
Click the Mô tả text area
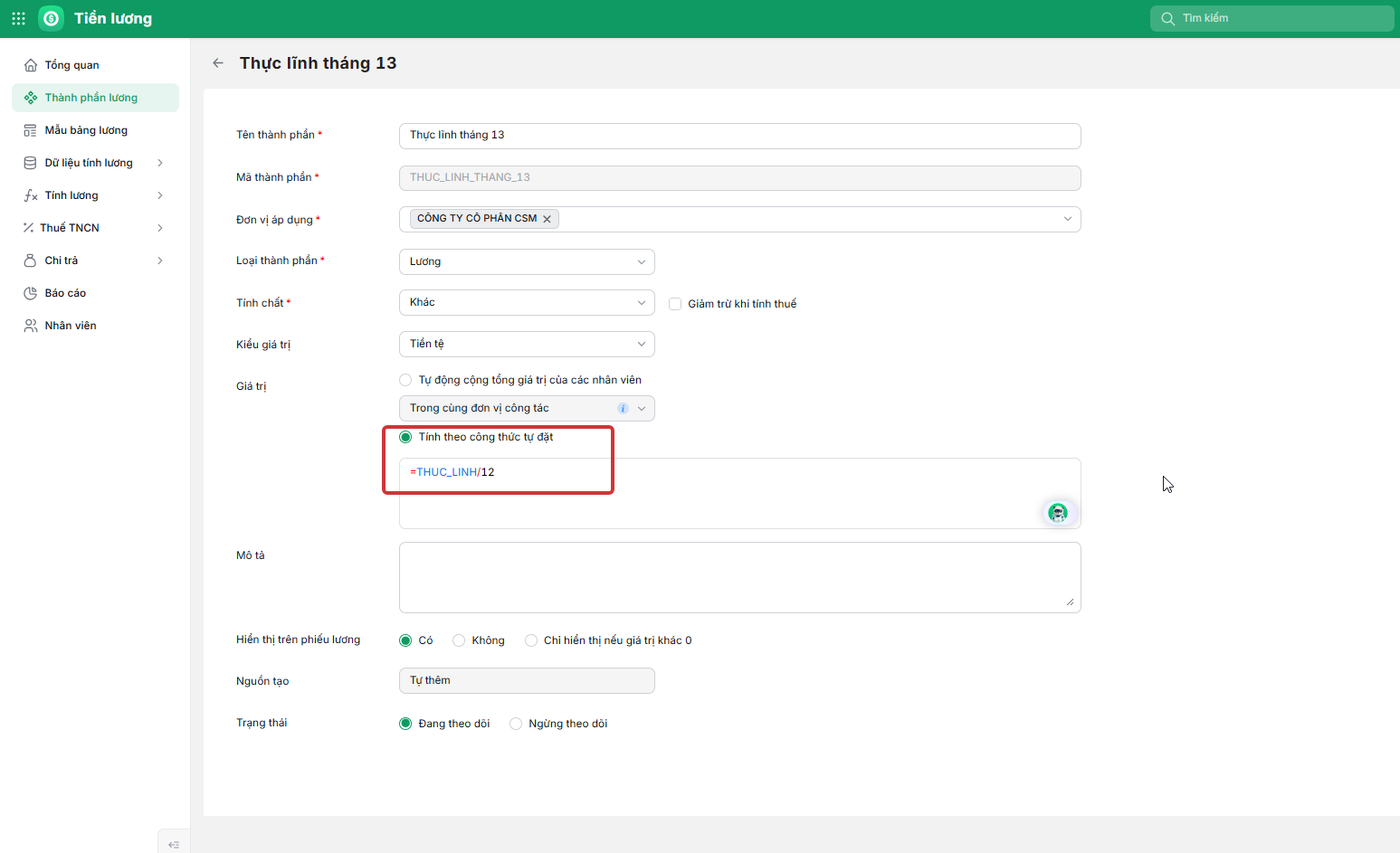[x=739, y=577]
